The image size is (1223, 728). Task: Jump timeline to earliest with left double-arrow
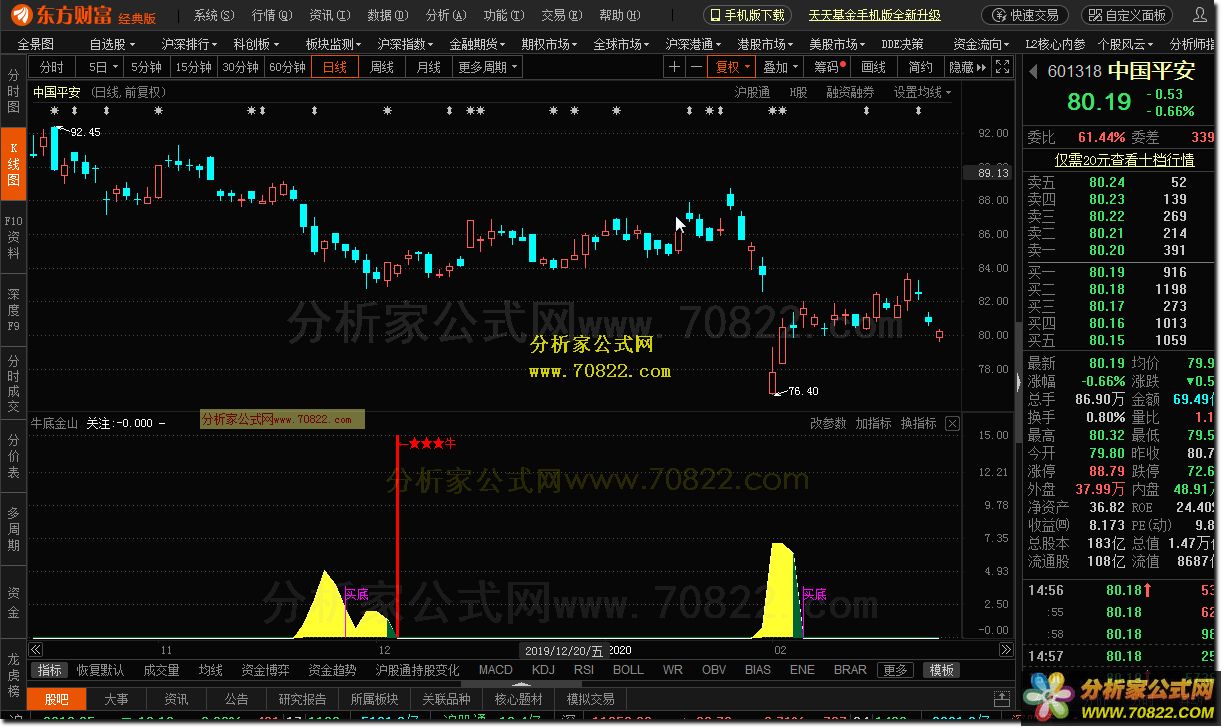(x=37, y=650)
